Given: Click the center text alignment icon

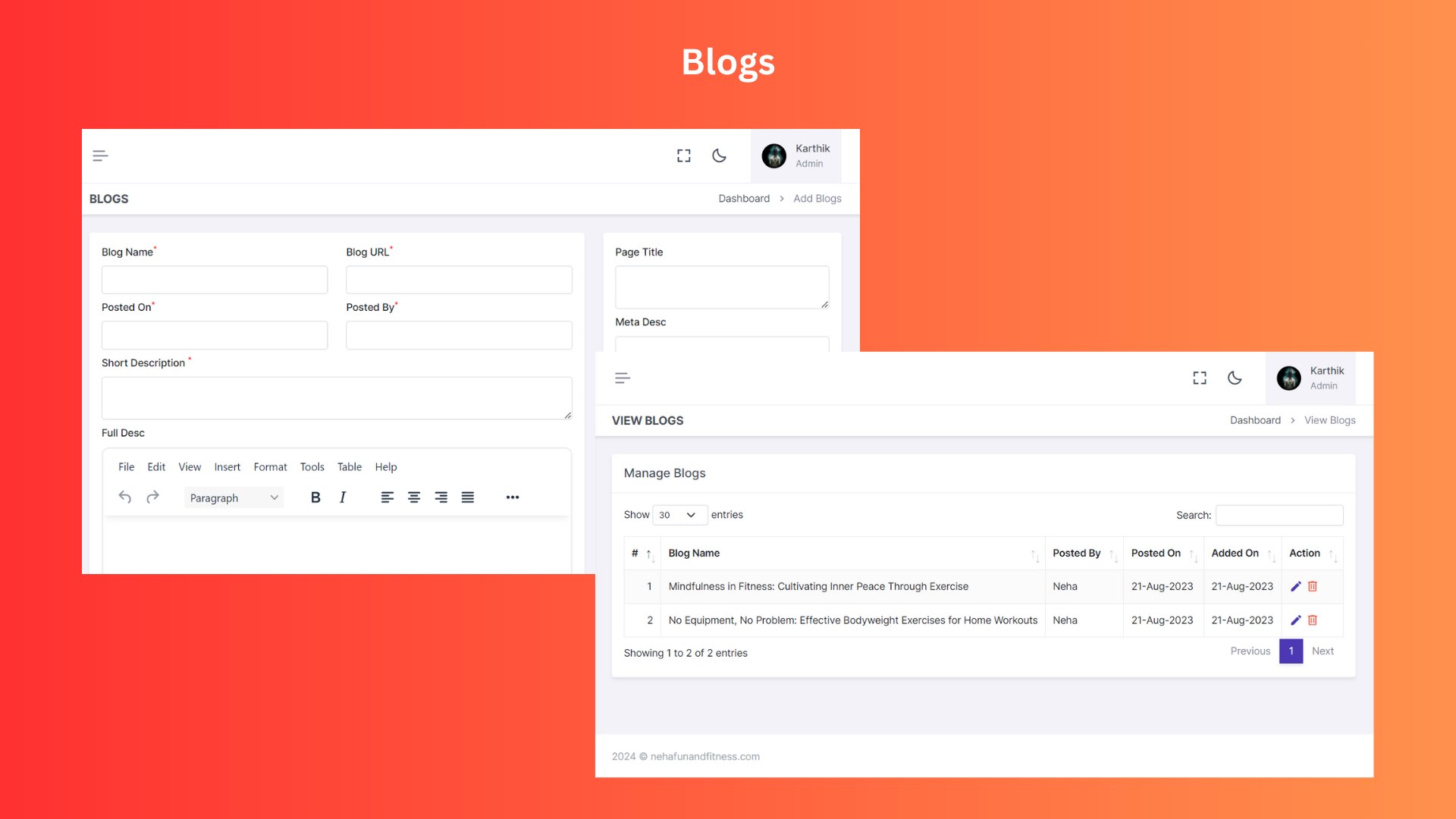Looking at the screenshot, I should tap(413, 497).
